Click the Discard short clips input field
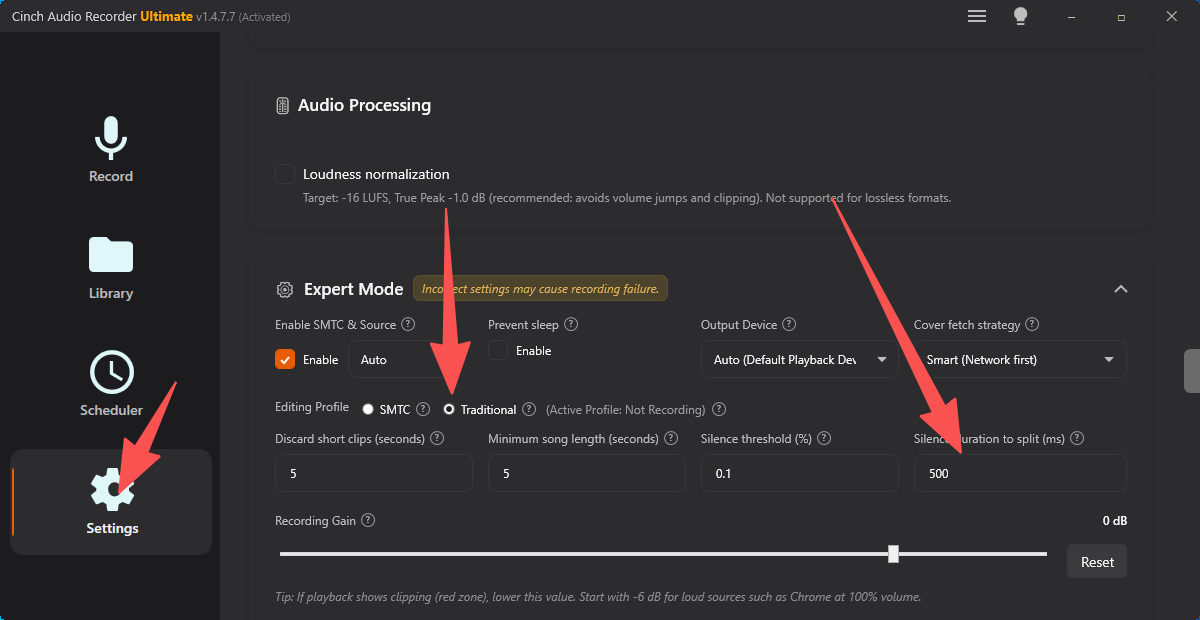The image size is (1200, 620). click(374, 473)
